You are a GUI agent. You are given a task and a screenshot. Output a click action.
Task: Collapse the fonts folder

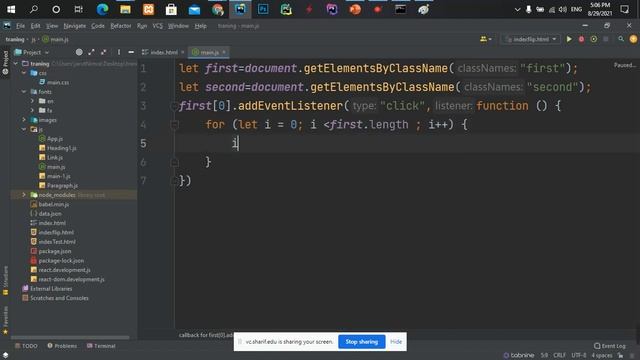pos(24,92)
